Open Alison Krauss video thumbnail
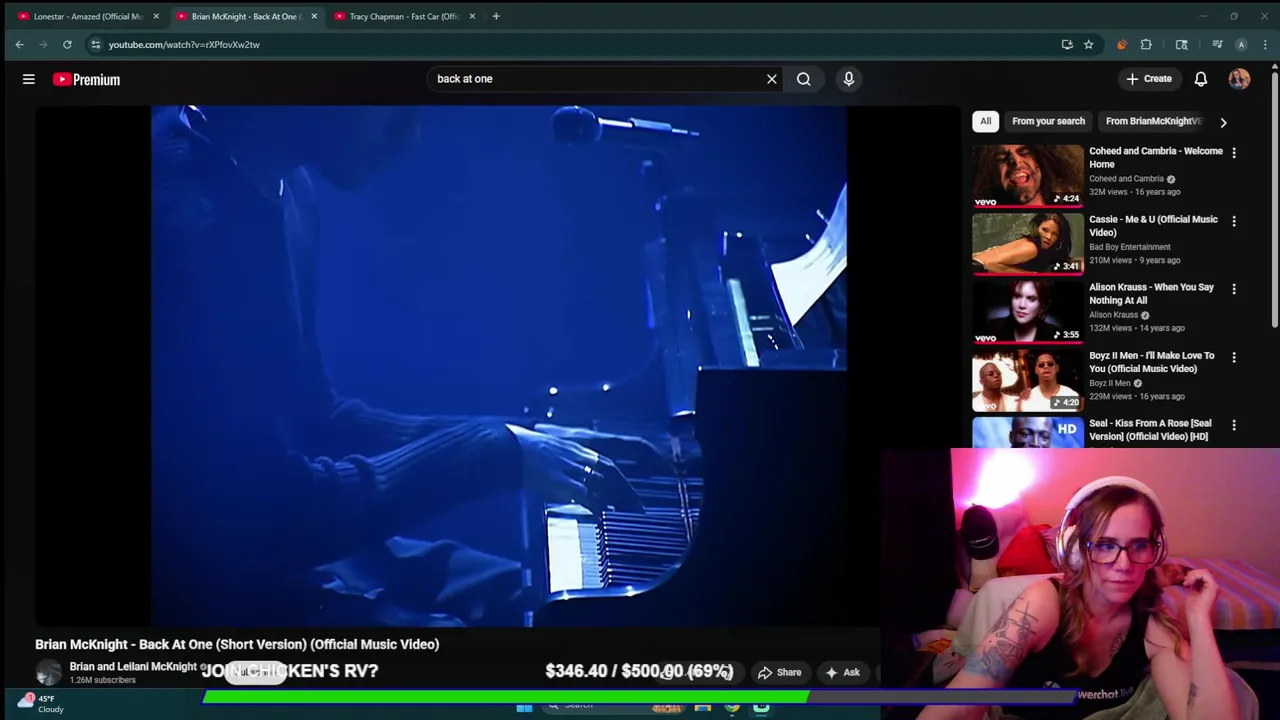Screen dimensions: 1280x720 click(1027, 311)
